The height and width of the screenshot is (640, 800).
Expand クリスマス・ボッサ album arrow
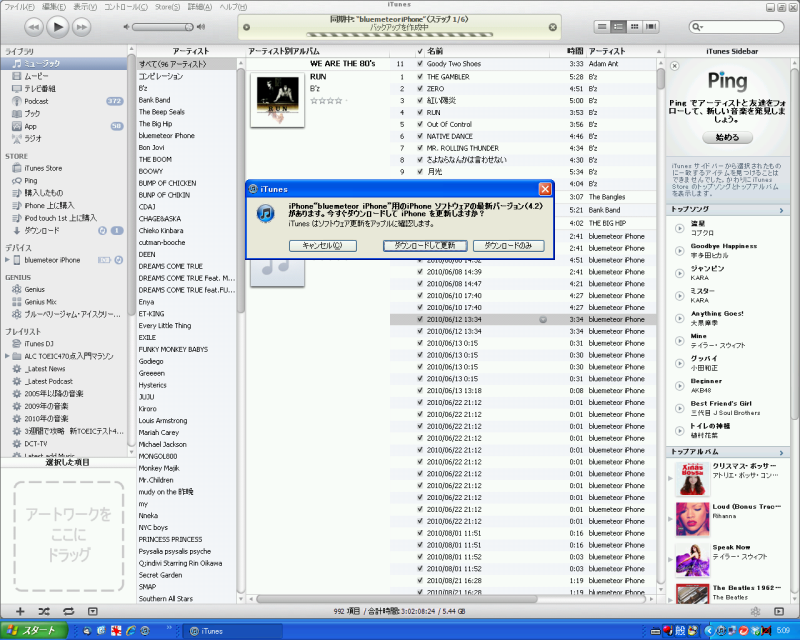(670, 479)
